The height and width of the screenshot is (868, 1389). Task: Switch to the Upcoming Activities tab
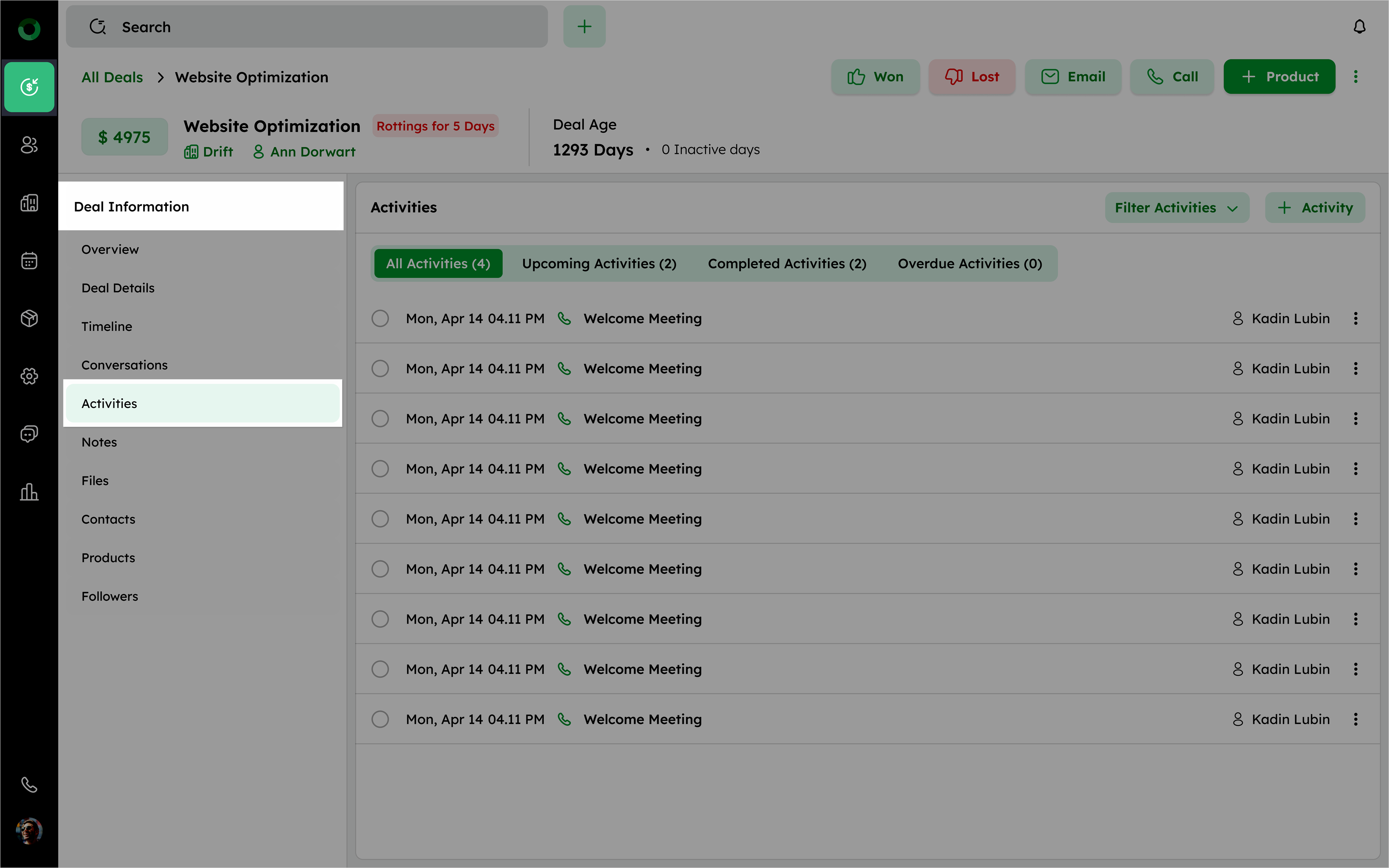pos(599,264)
